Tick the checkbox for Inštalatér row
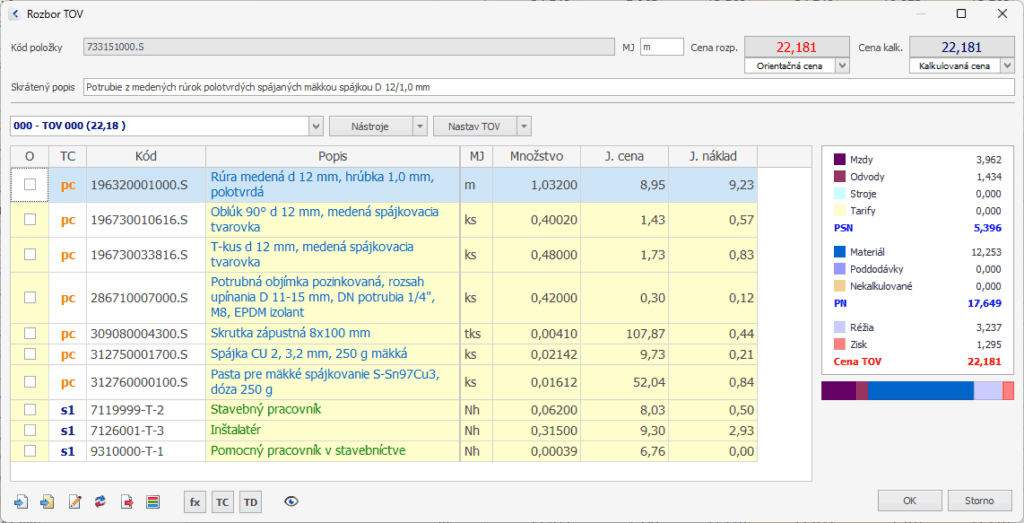Screen dimensions: 1024x523 30,430
